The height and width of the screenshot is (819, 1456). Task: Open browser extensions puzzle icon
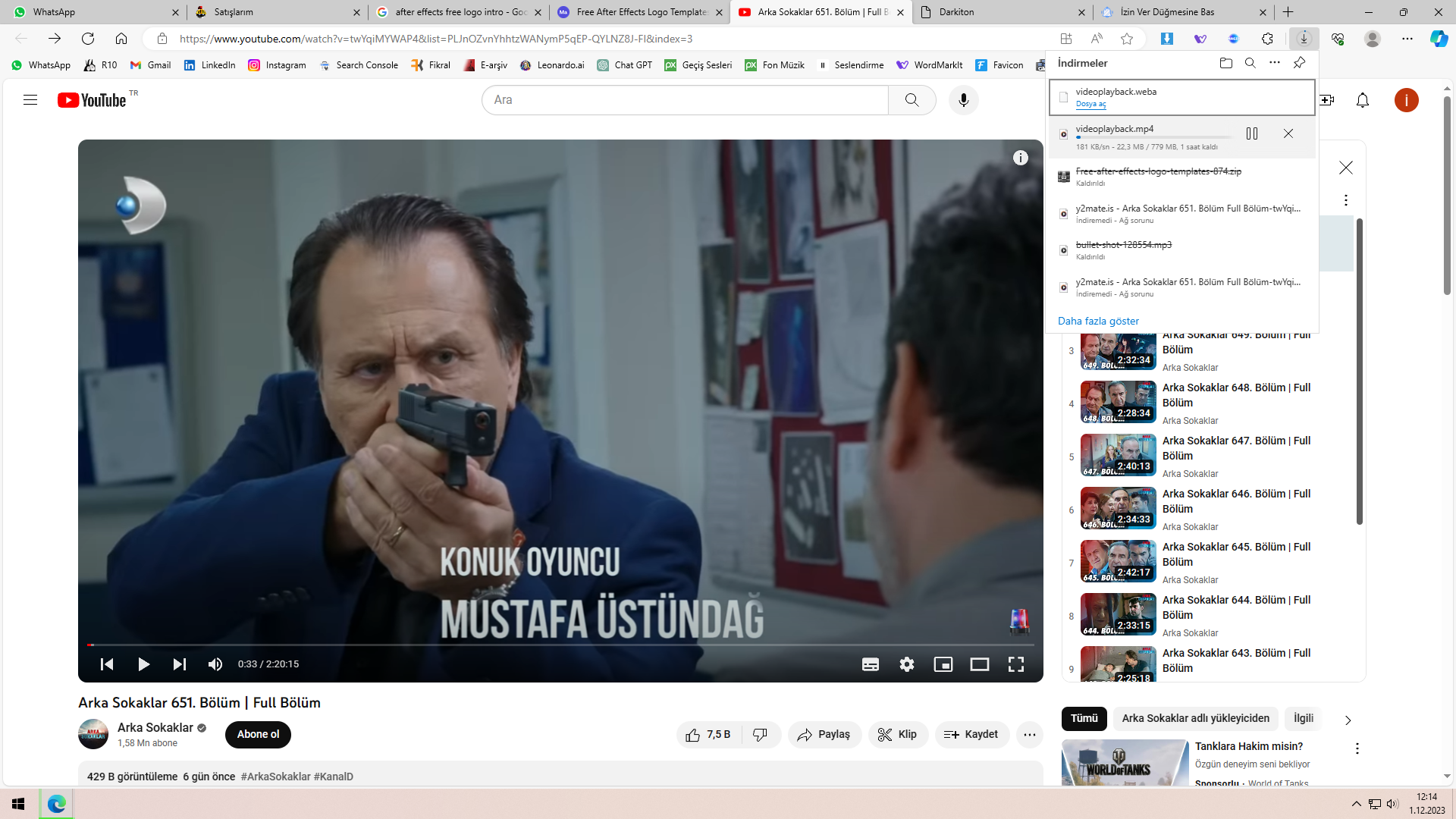point(1267,39)
